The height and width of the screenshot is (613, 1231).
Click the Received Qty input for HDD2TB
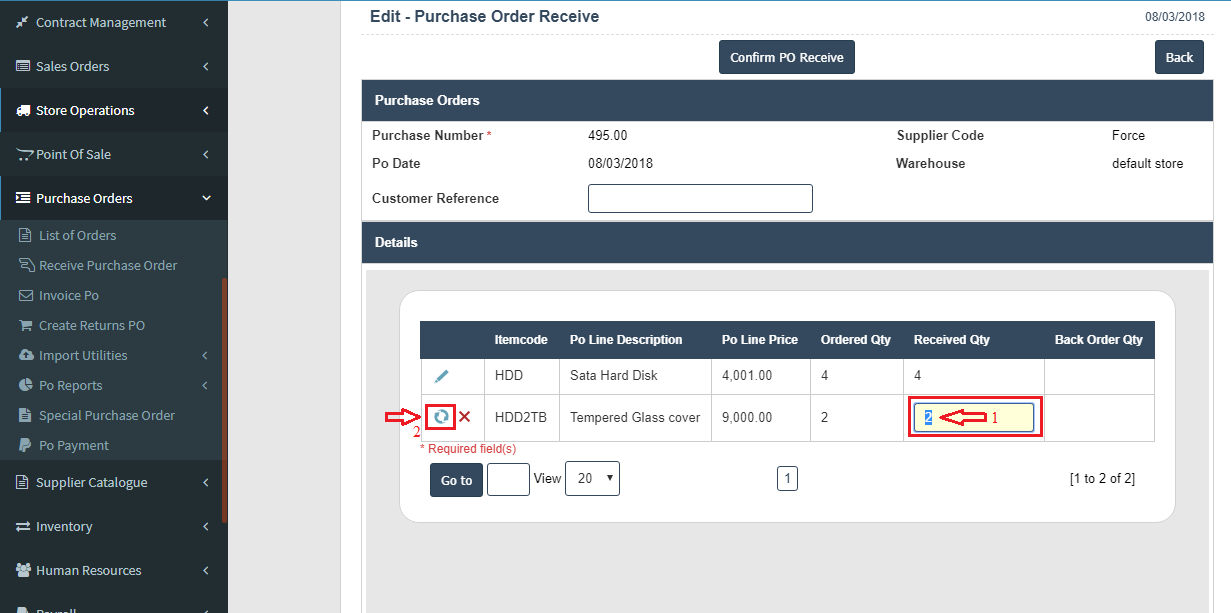coord(973,418)
